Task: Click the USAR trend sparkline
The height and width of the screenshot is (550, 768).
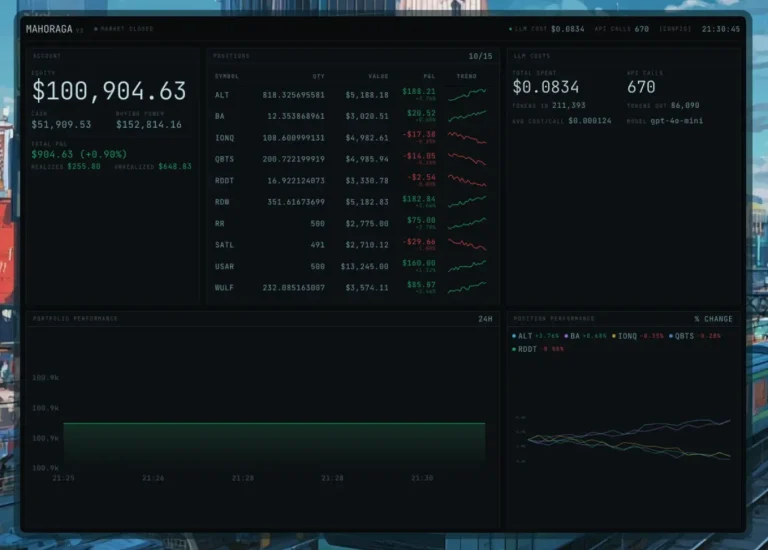Action: [x=467, y=266]
